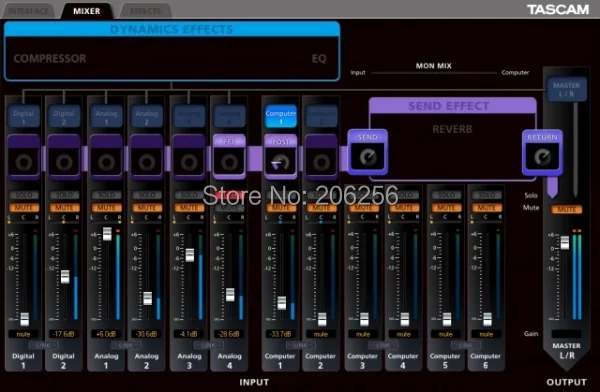Link Computer 3 and Computer 4 channels
600x392 pixels.
pos(383,345)
